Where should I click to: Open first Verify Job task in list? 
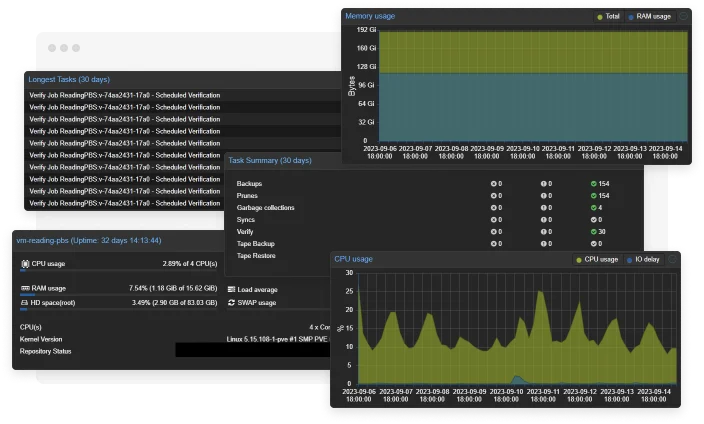pos(125,94)
